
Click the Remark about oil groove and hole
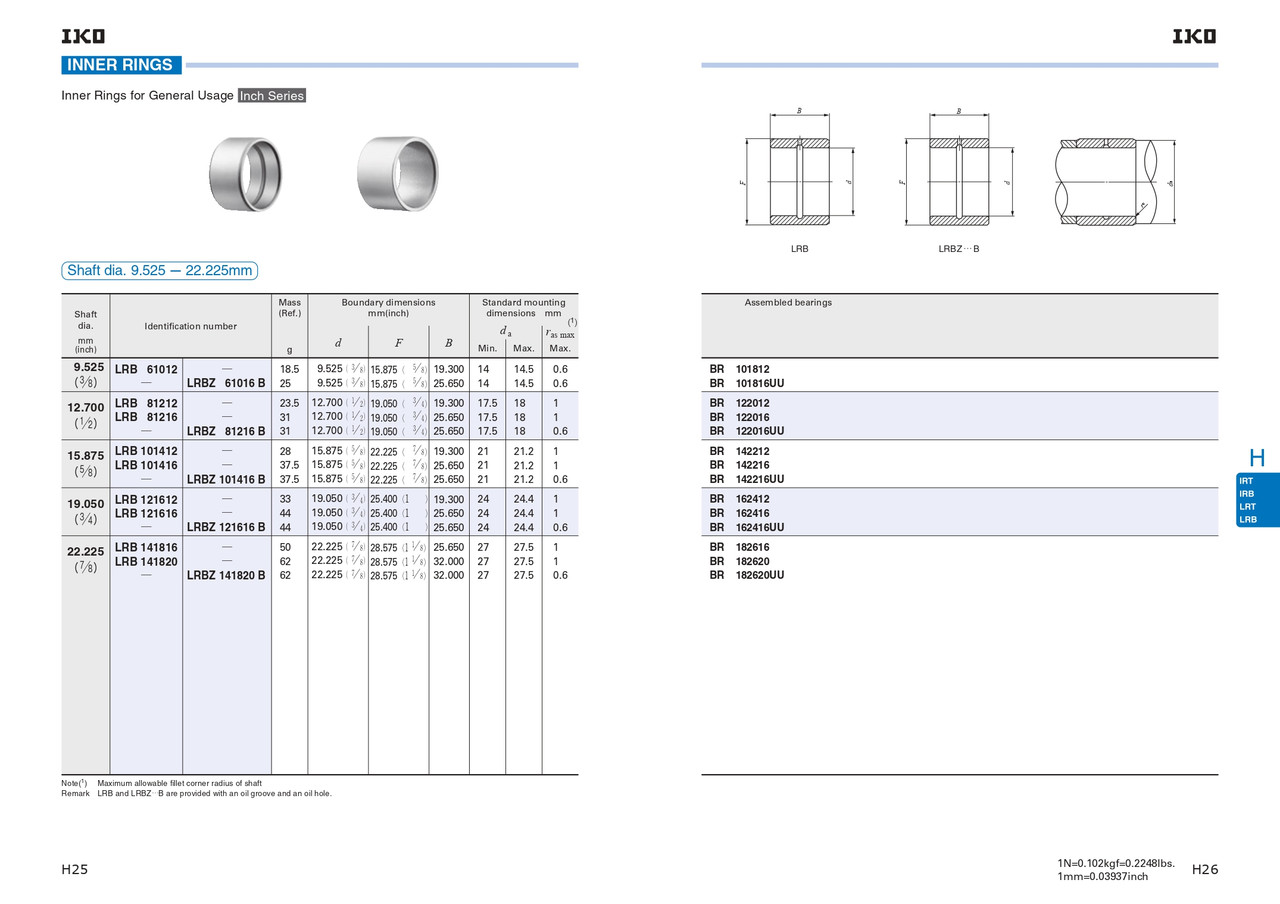pyautogui.click(x=197, y=793)
